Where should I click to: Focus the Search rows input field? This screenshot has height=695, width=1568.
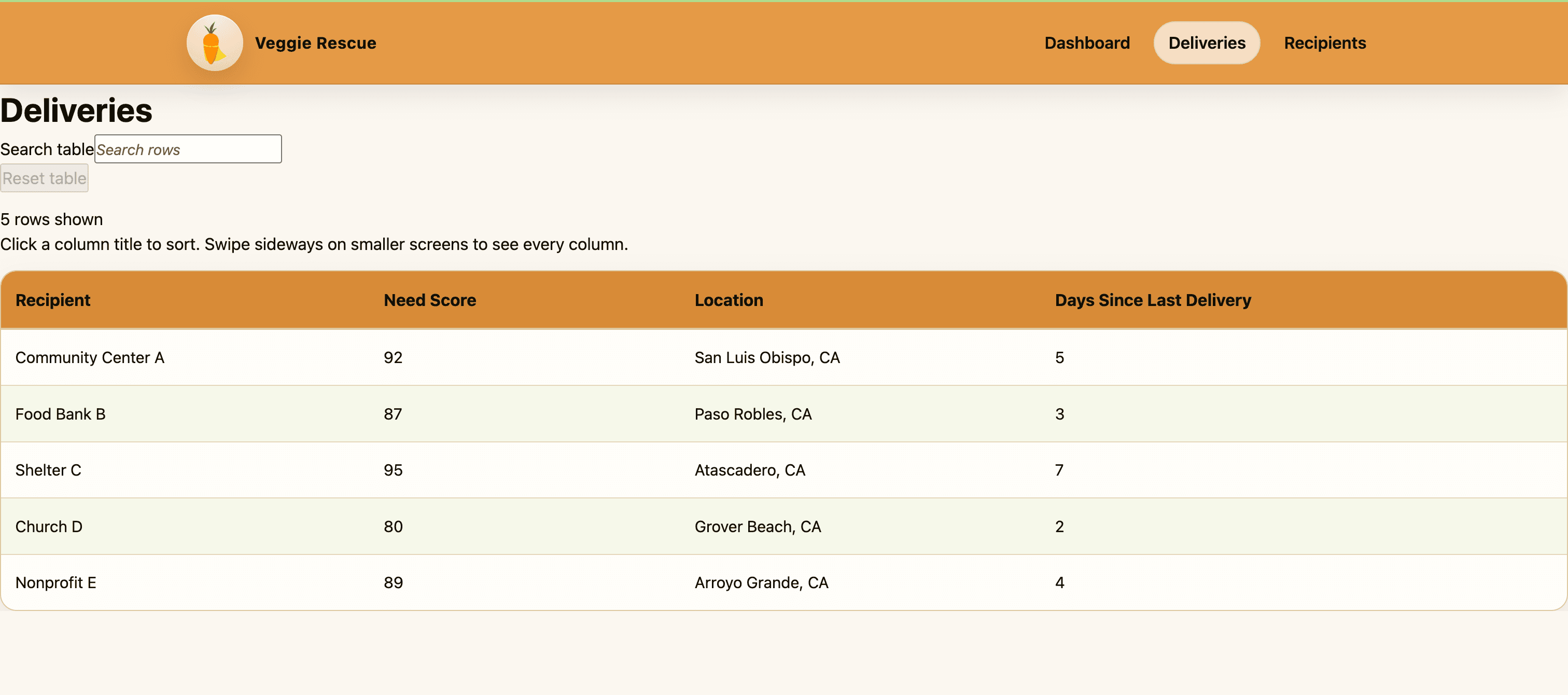click(188, 149)
